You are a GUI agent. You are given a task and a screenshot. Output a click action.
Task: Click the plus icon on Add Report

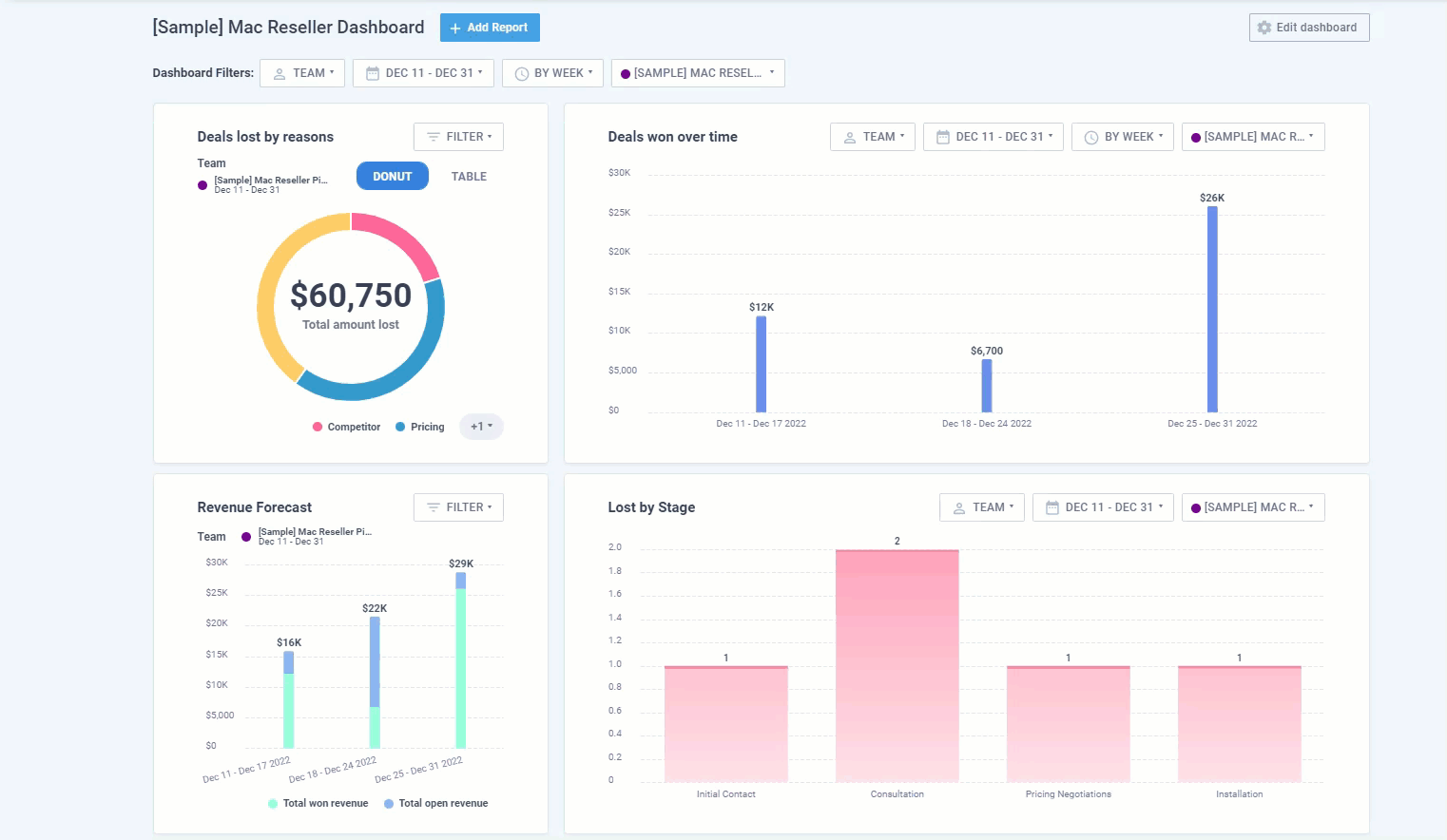coord(455,29)
